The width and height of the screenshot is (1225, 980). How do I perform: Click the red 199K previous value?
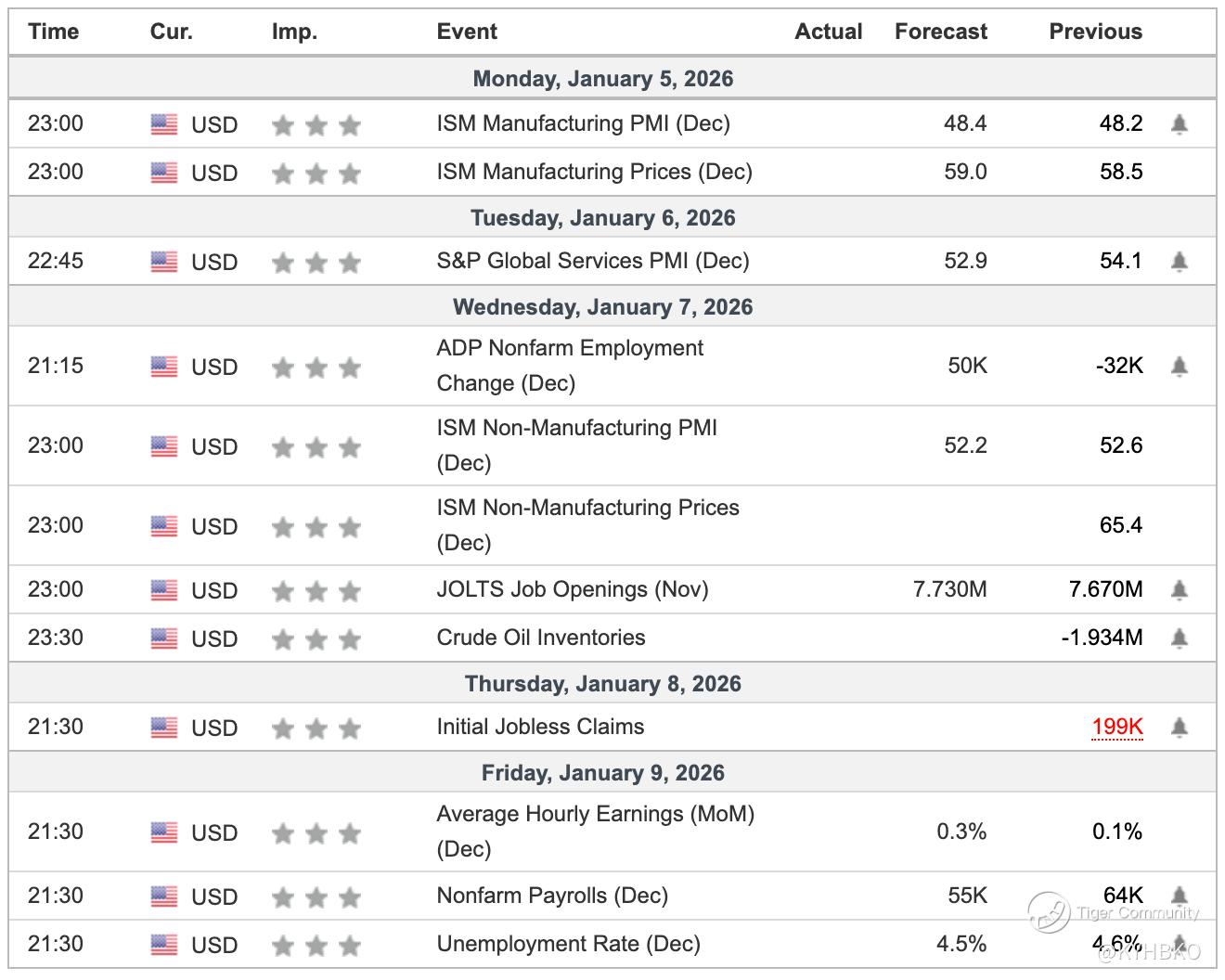pyautogui.click(x=1116, y=727)
